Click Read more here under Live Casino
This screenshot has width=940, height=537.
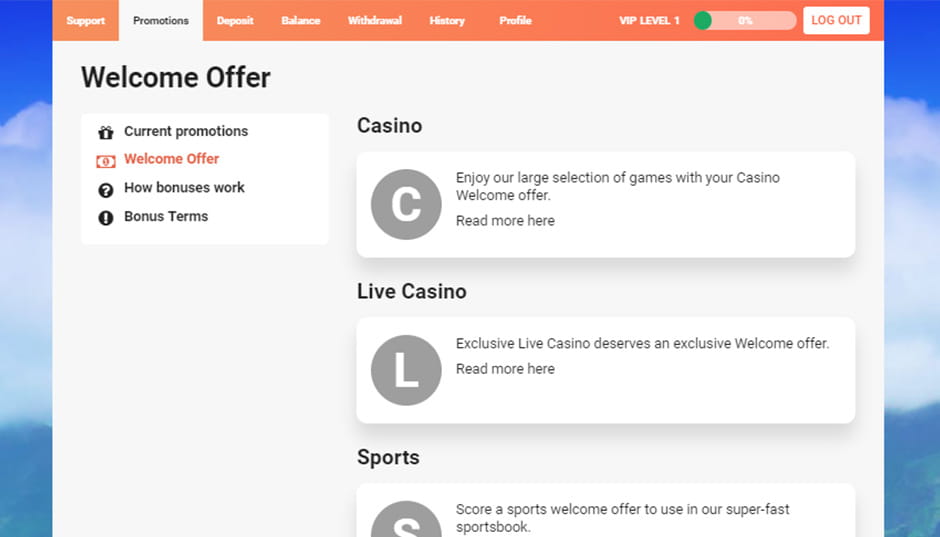pos(505,369)
